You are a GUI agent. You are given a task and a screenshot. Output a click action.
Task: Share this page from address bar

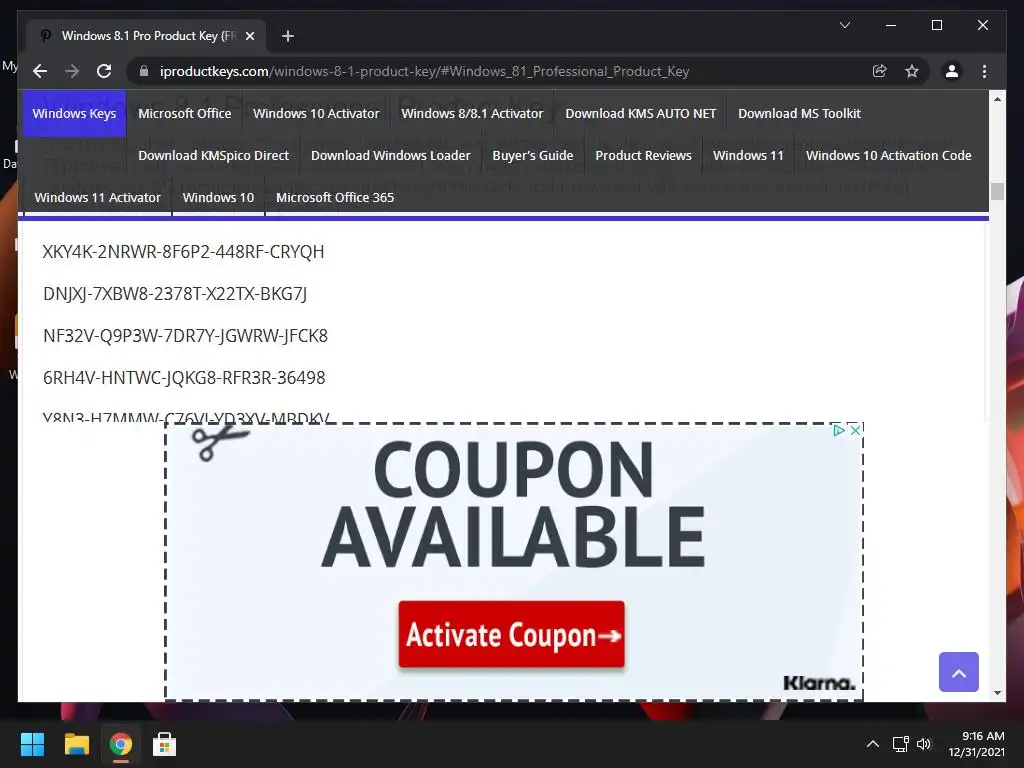click(880, 71)
